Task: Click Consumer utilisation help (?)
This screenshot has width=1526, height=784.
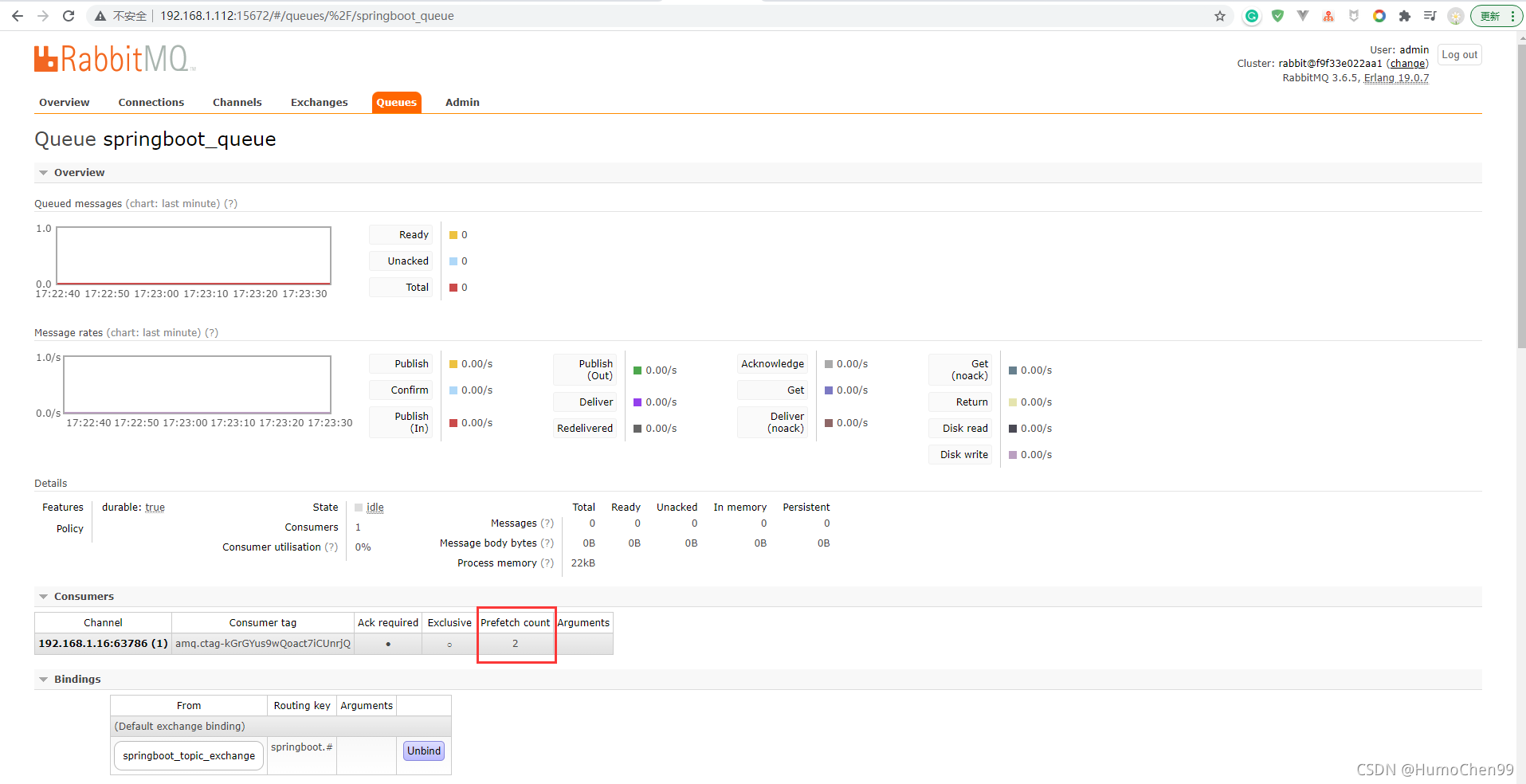Action: coord(331,547)
